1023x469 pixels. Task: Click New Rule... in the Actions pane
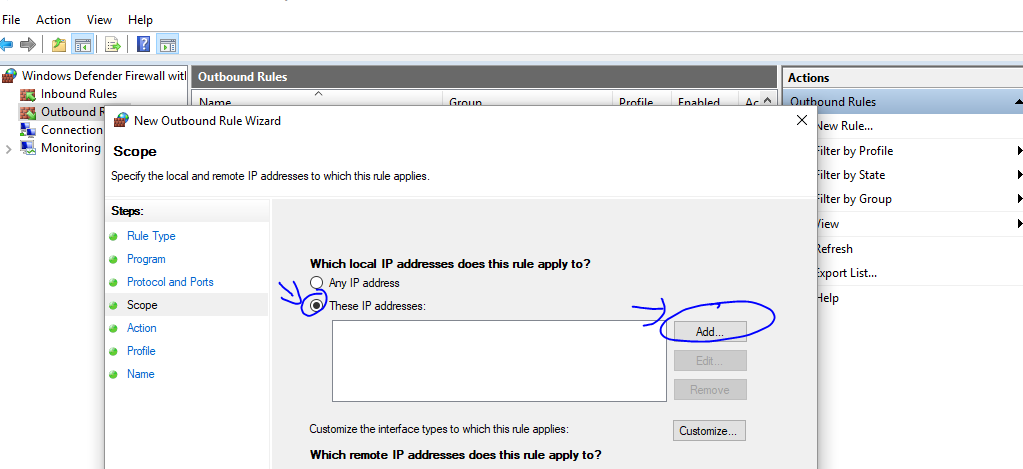pos(845,126)
